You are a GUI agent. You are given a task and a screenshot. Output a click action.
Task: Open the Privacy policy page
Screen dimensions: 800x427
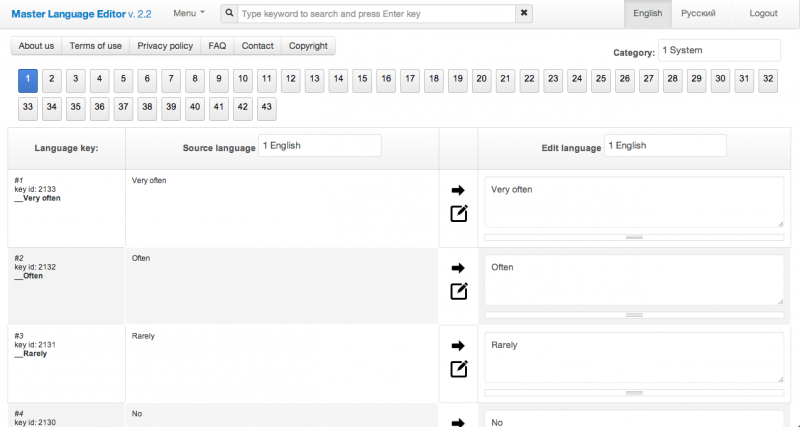(x=165, y=46)
